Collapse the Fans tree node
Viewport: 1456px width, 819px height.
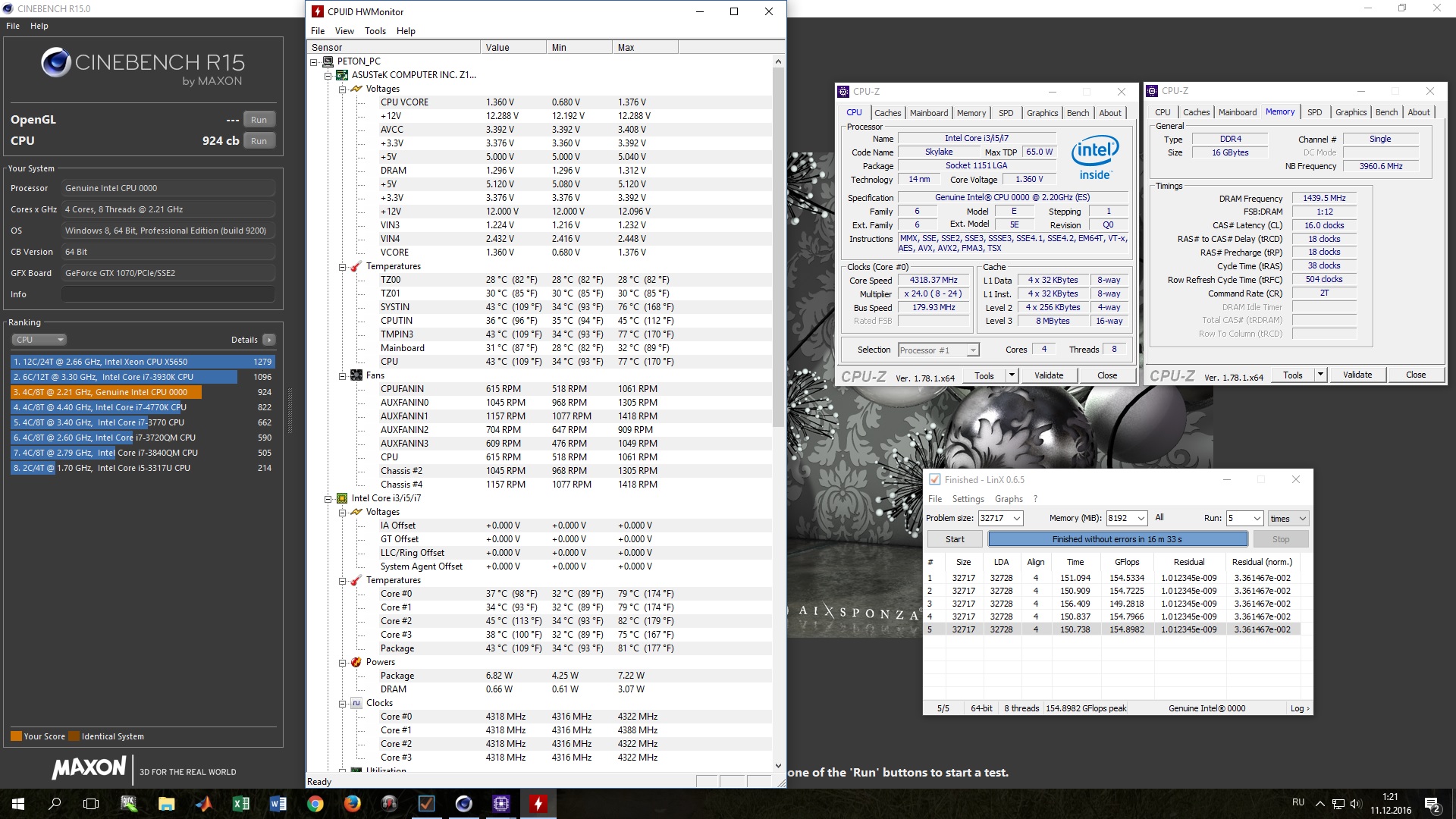[x=342, y=375]
